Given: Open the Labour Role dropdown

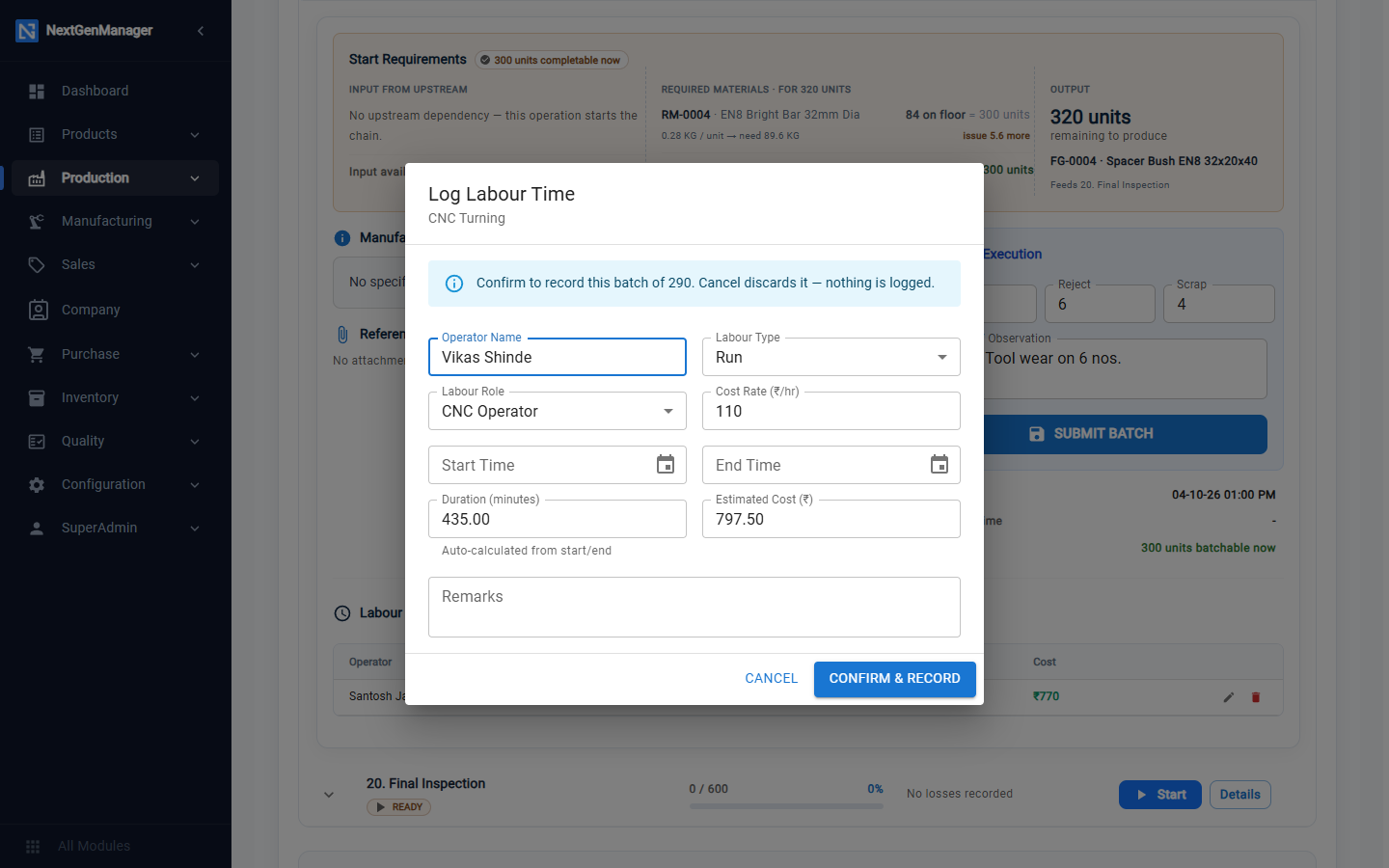Looking at the screenshot, I should coord(558,411).
